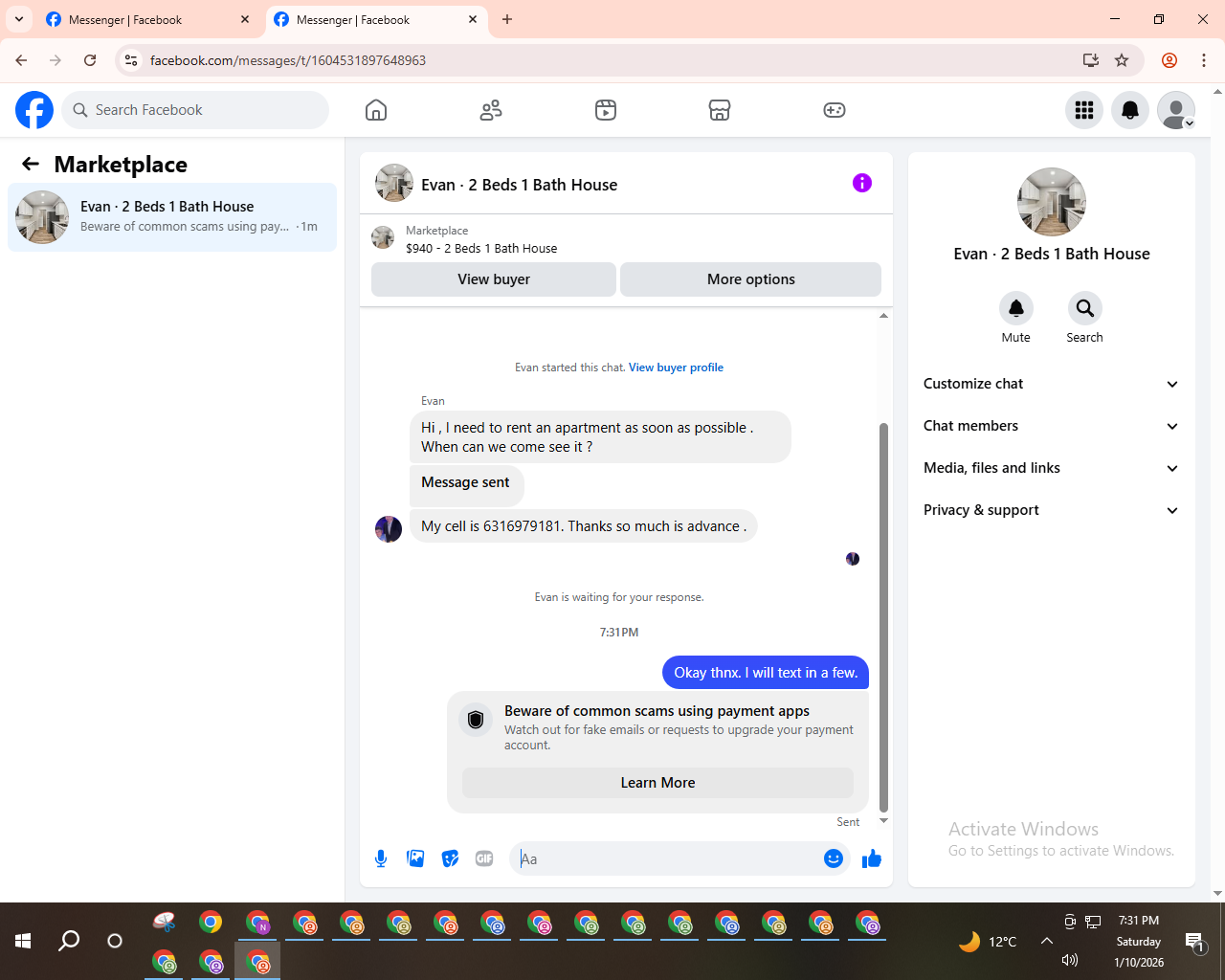
Task: Expand Customize chat section
Action: pyautogui.click(x=1051, y=384)
